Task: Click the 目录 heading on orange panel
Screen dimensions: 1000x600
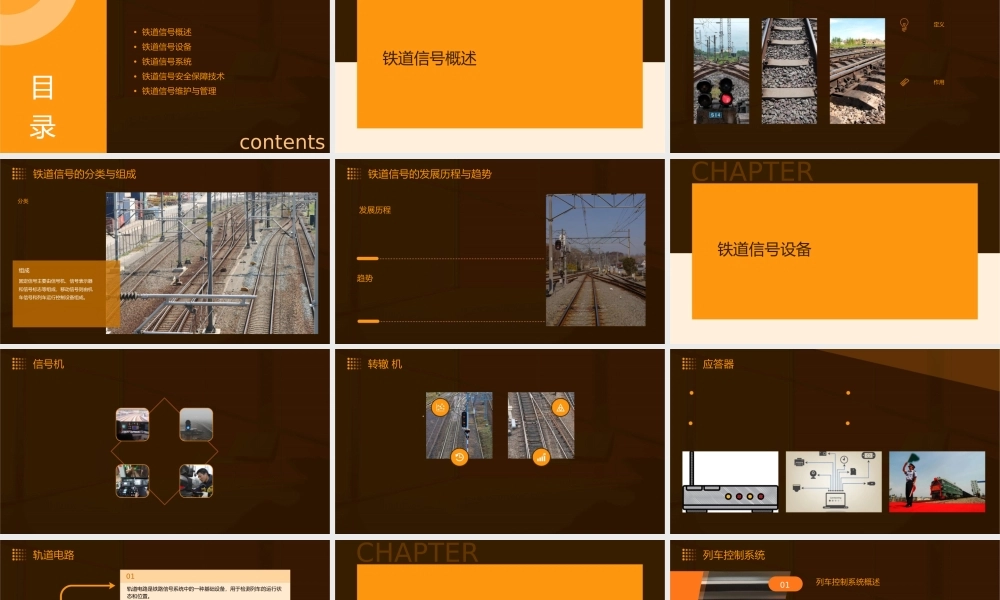Action: pyautogui.click(x=43, y=107)
